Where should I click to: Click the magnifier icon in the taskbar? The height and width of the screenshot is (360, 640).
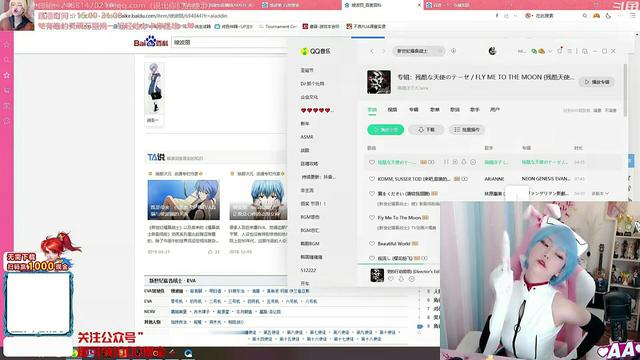[188, 353]
